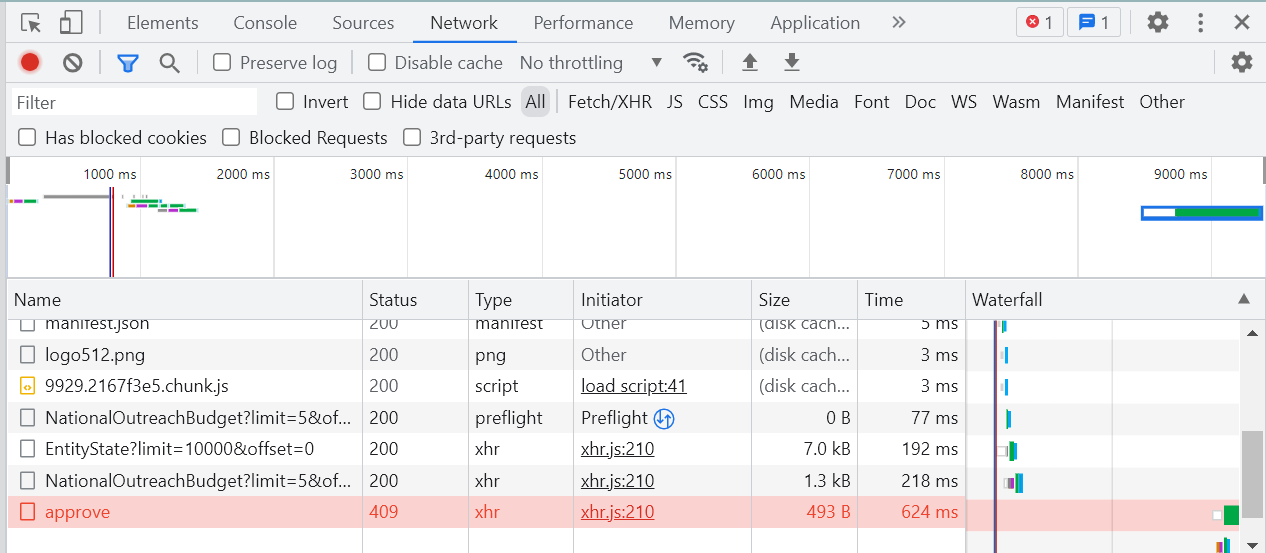Switch to the Console tab

[265, 22]
